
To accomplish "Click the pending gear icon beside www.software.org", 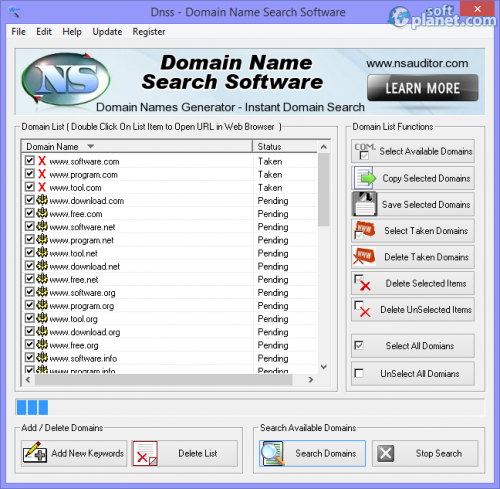I will 42,292.
